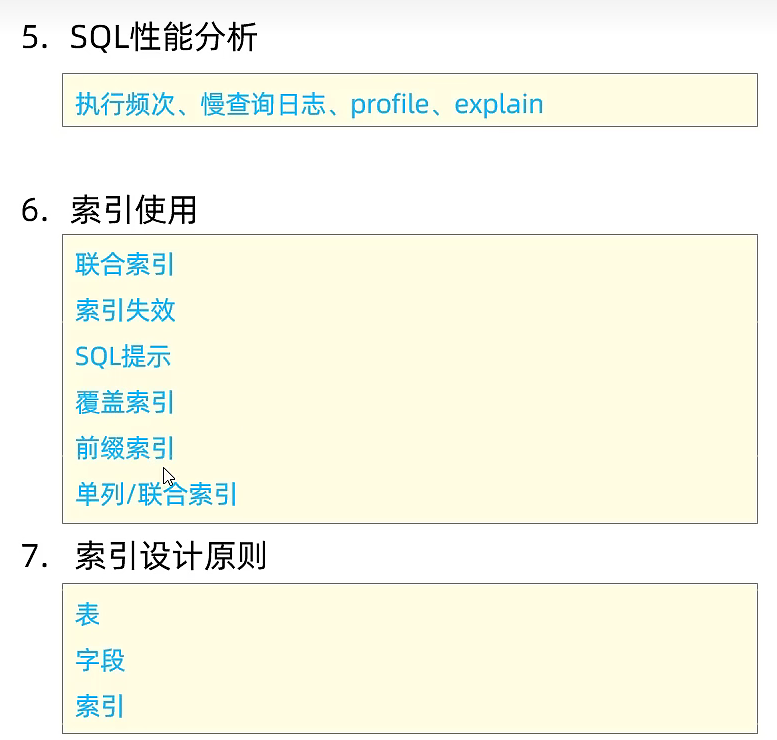The height and width of the screenshot is (740, 777).
Task: Click the "字段" entry
Action: pos(100,660)
